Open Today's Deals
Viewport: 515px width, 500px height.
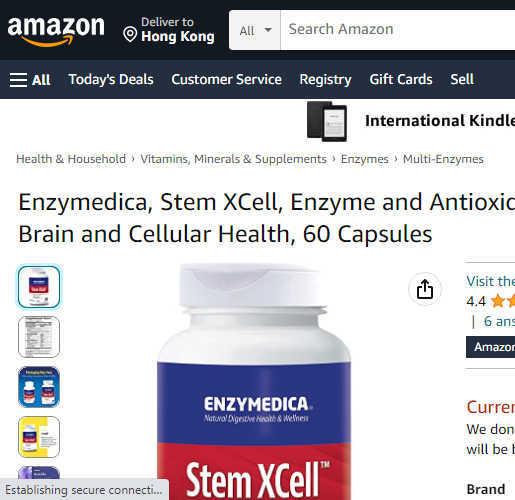(111, 80)
